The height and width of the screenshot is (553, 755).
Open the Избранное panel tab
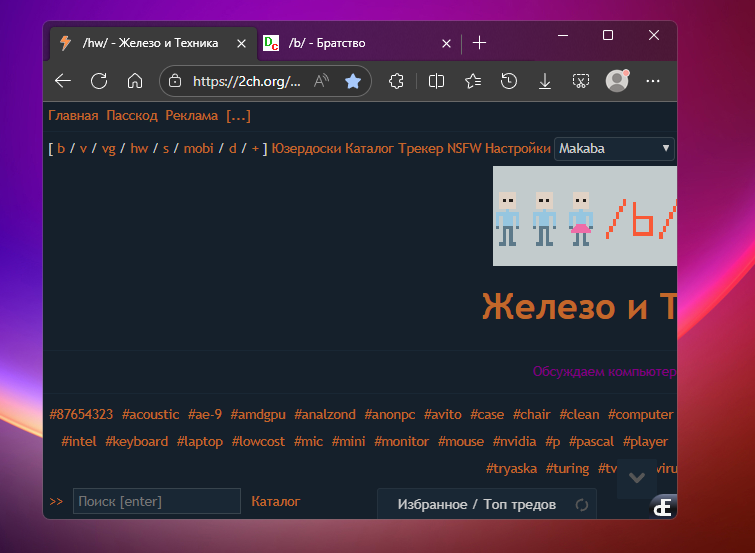click(432, 504)
